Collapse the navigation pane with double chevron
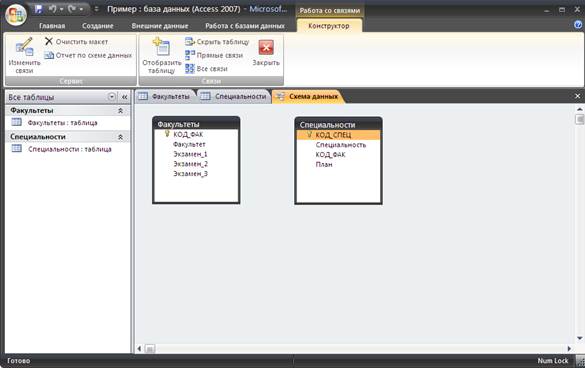The height and width of the screenshot is (368, 585). 125,97
